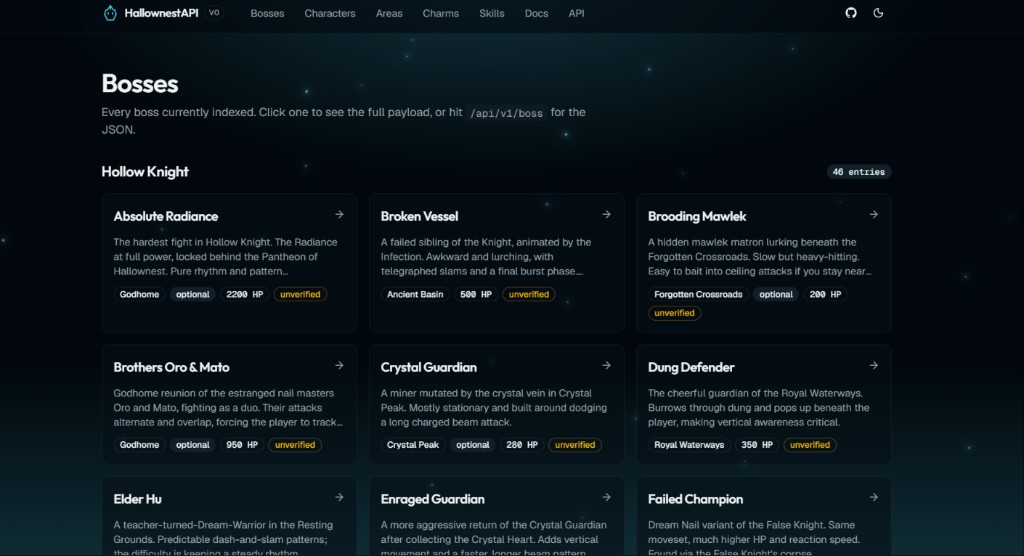
Task: Click unverified tag on Absolute Radiance
Action: [x=300, y=295]
